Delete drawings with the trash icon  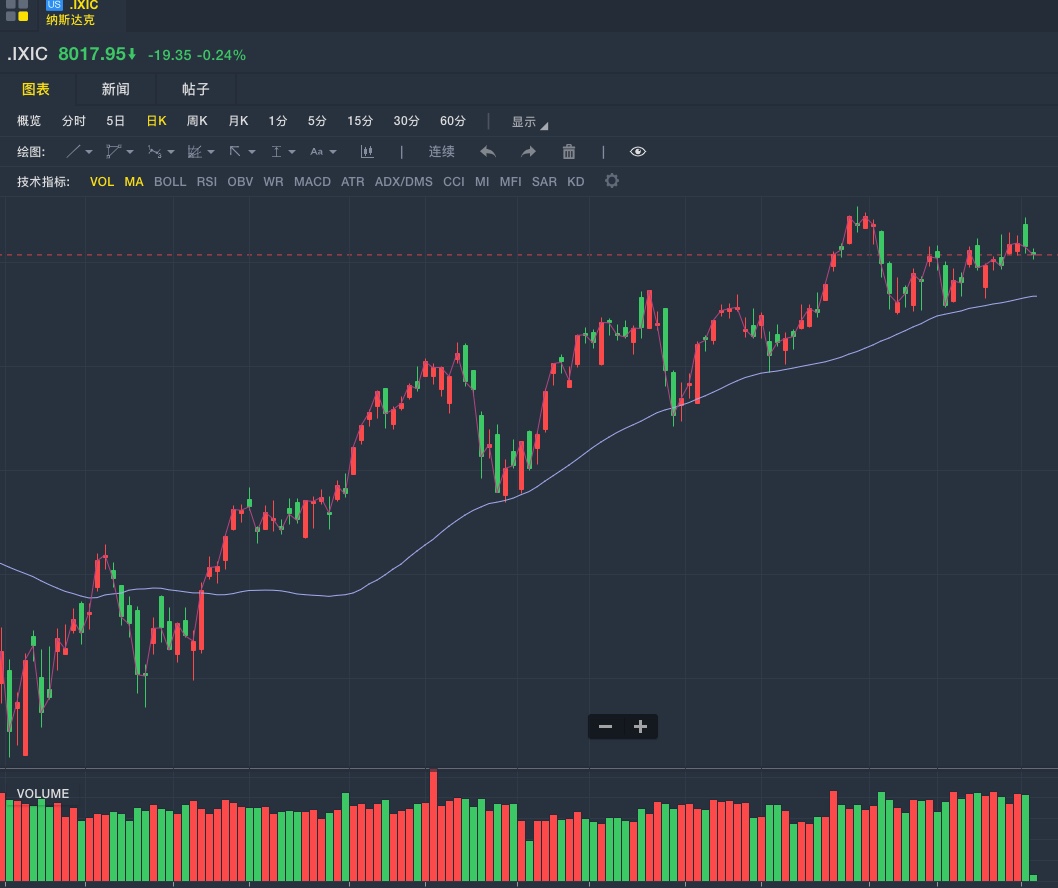569,152
